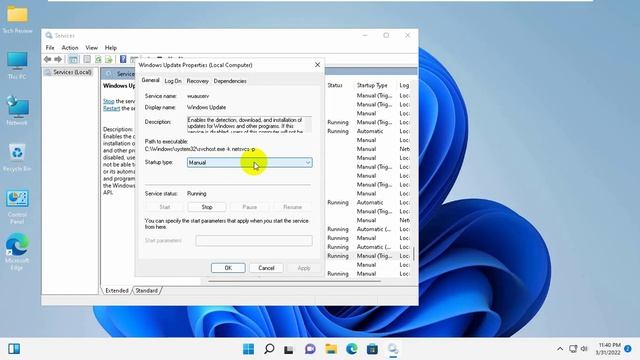The height and width of the screenshot is (360, 640).
Task: Sort by the Status column header
Action: (335, 85)
